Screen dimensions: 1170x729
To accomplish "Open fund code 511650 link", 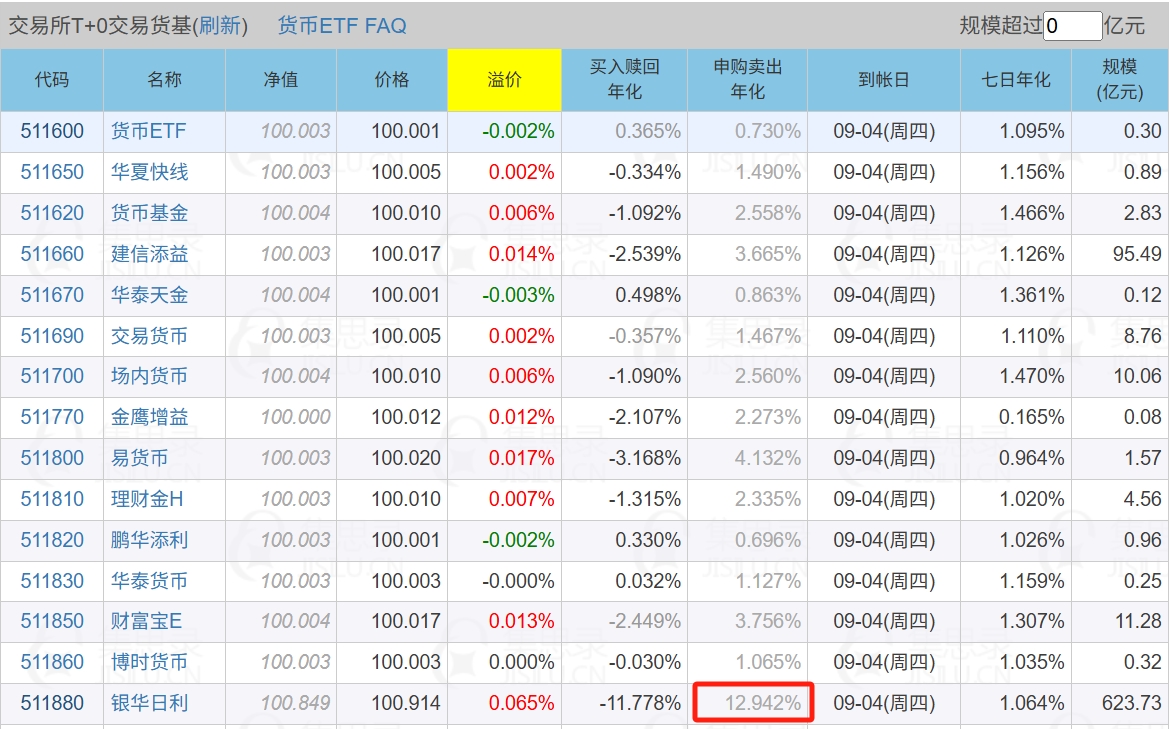I will [52, 172].
